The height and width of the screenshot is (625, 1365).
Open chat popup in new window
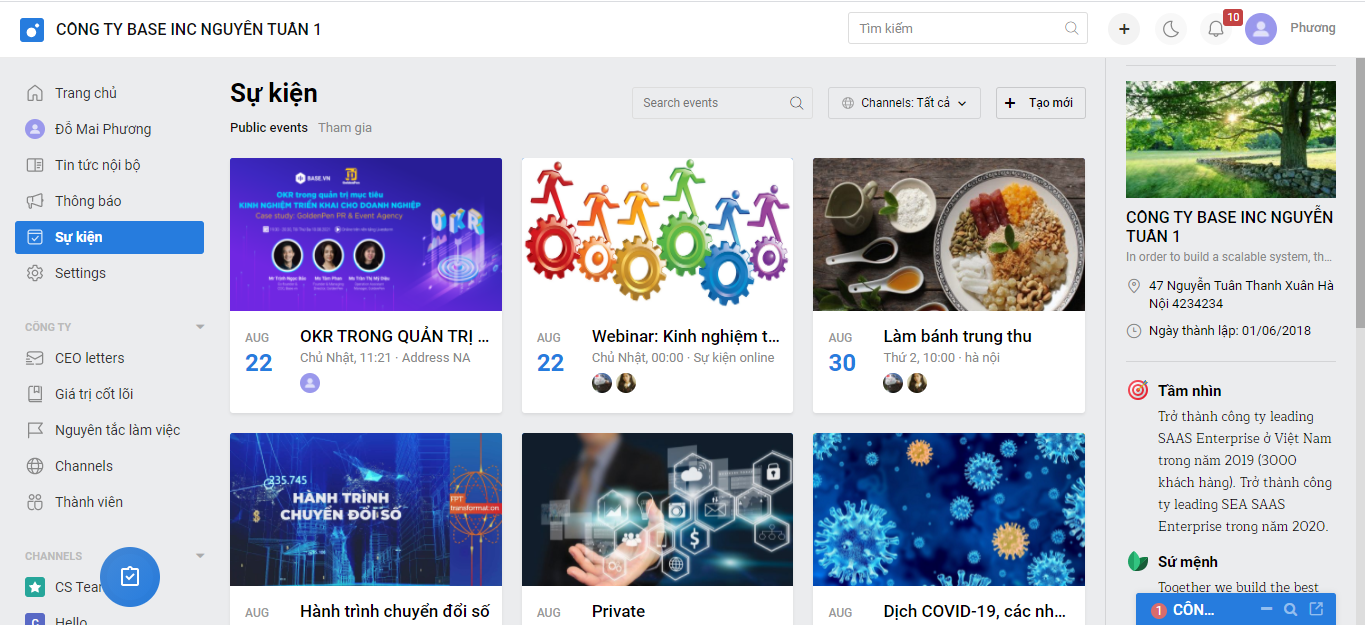click(x=1316, y=609)
